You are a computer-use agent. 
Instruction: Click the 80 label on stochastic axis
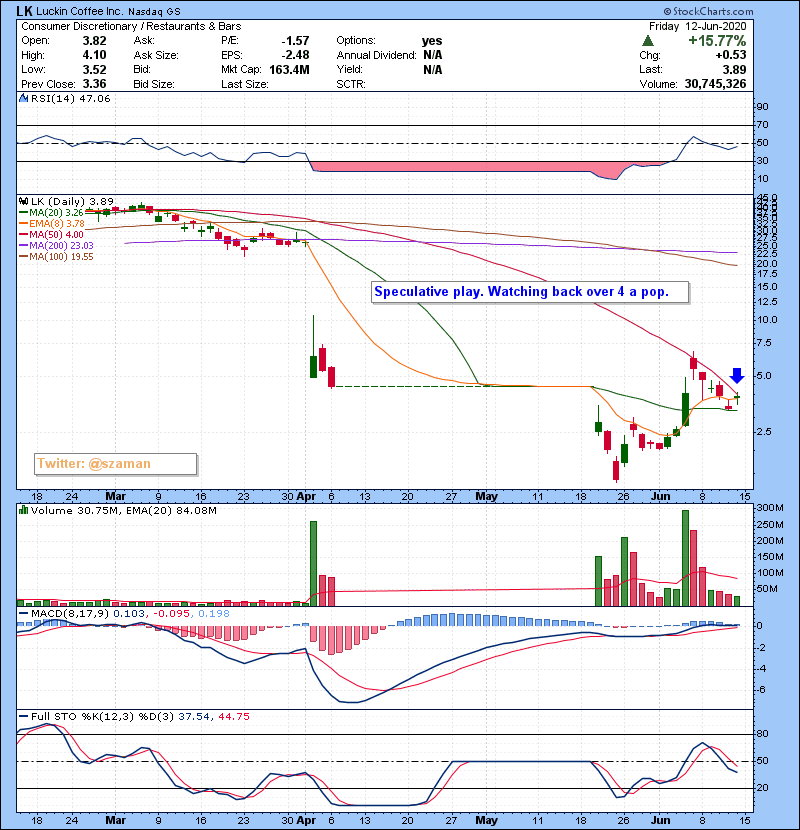click(x=762, y=734)
